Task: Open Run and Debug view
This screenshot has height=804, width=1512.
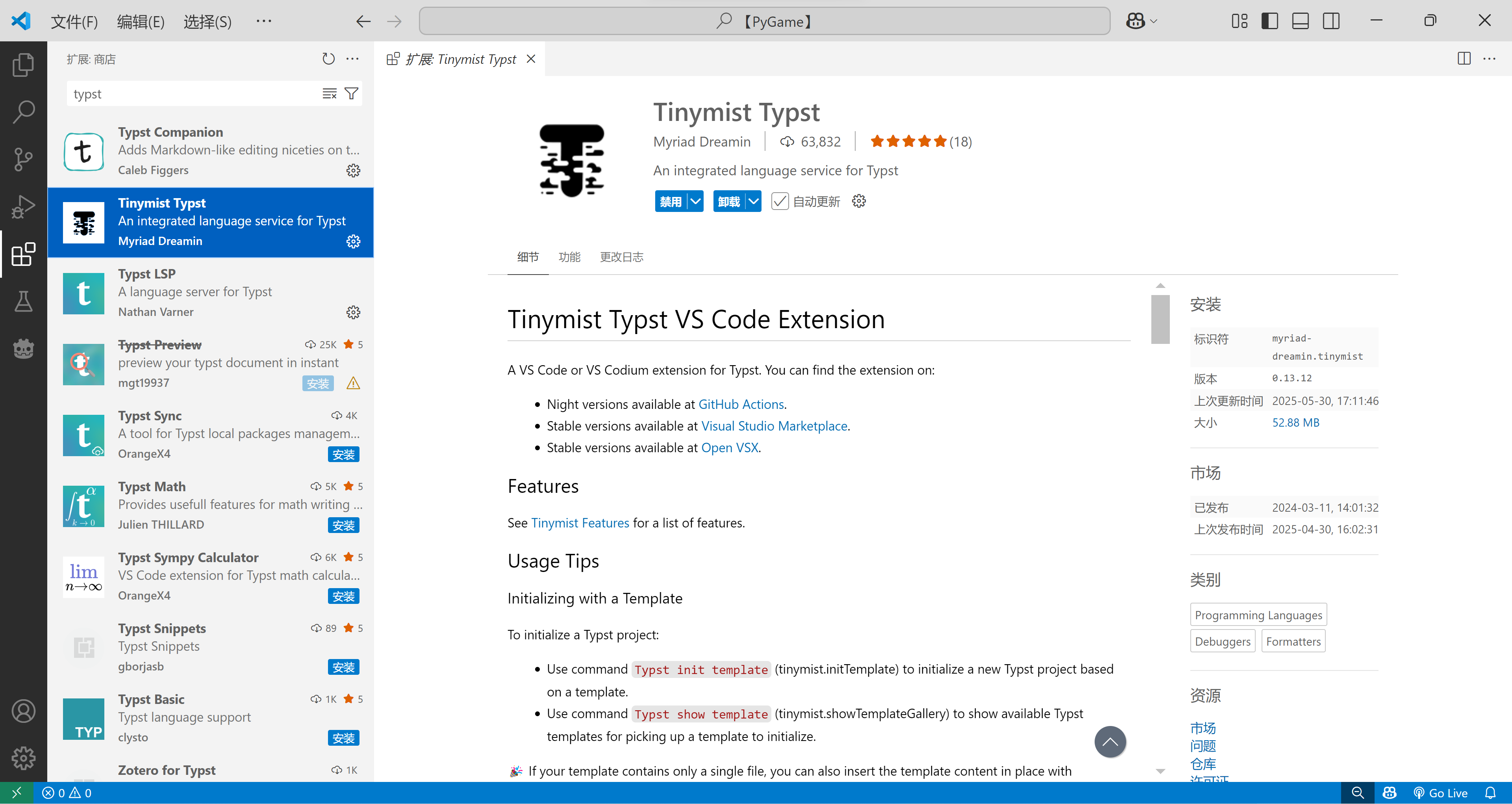Action: tap(24, 207)
